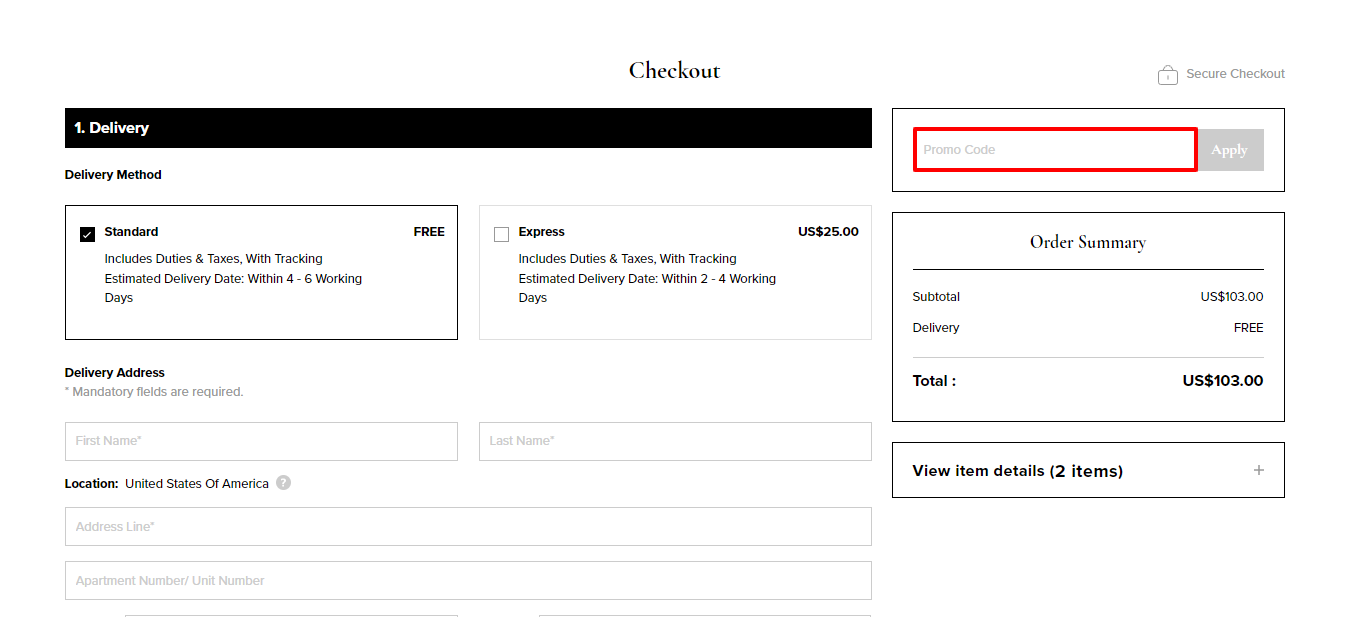Viewport: 1349px width, 617px height.
Task: Click the Apartment Number/Unit Number field
Action: pos(468,581)
